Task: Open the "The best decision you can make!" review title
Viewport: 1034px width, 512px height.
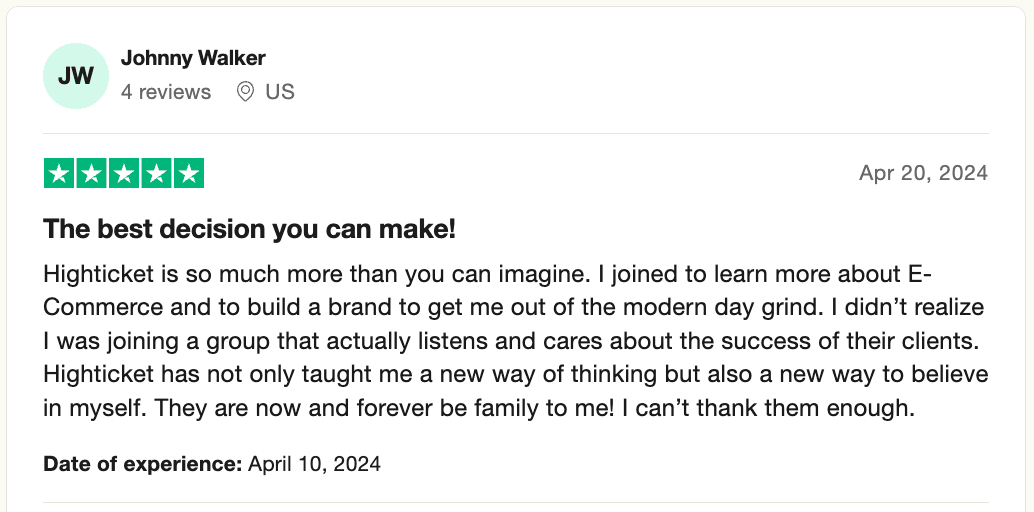Action: click(x=249, y=229)
